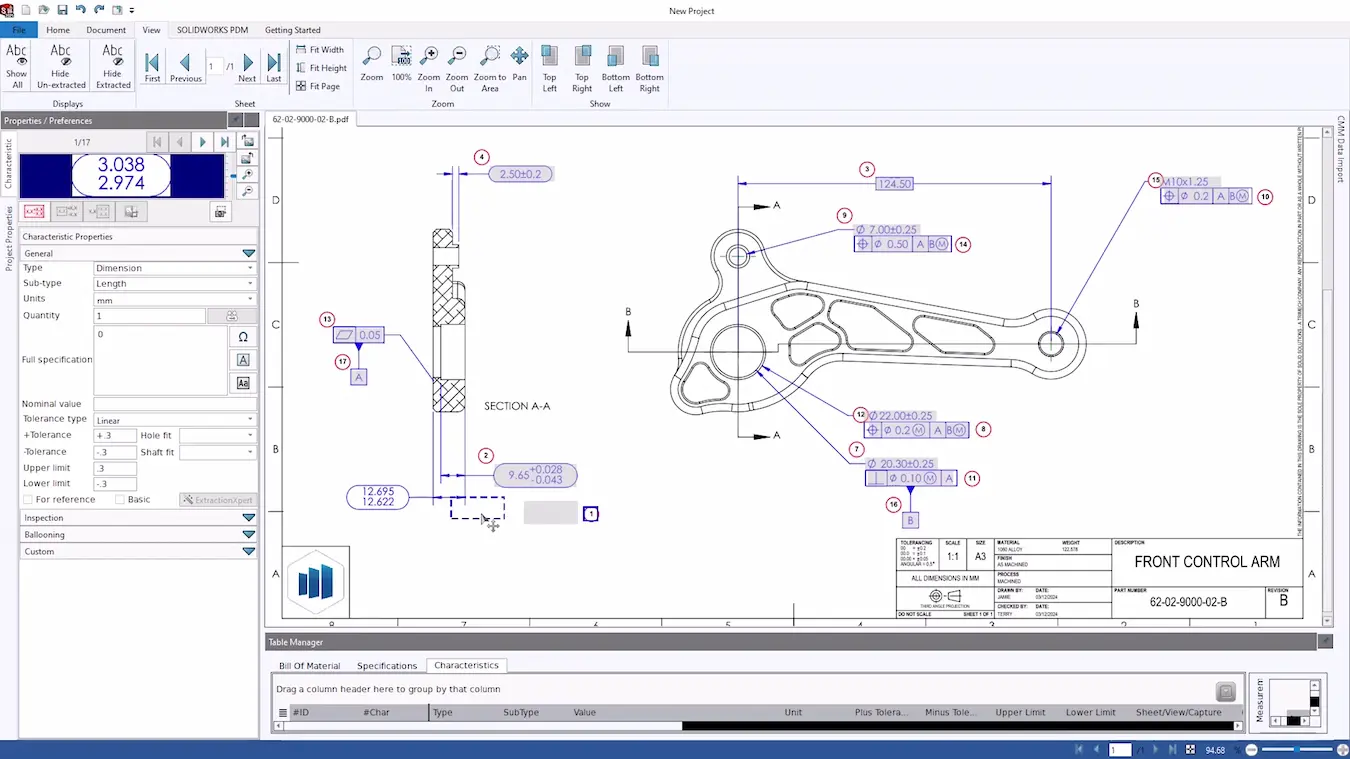Click the zoom slider in status bar
This screenshot has height=759, width=1350.
1295,749
